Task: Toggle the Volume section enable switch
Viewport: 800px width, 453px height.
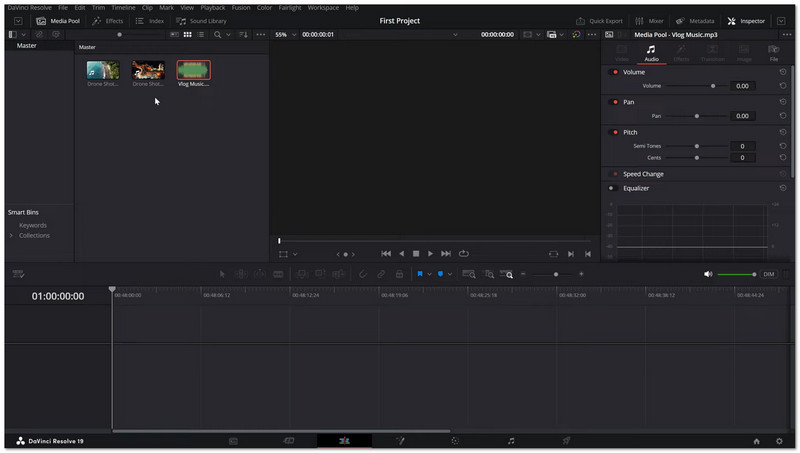Action: point(613,72)
